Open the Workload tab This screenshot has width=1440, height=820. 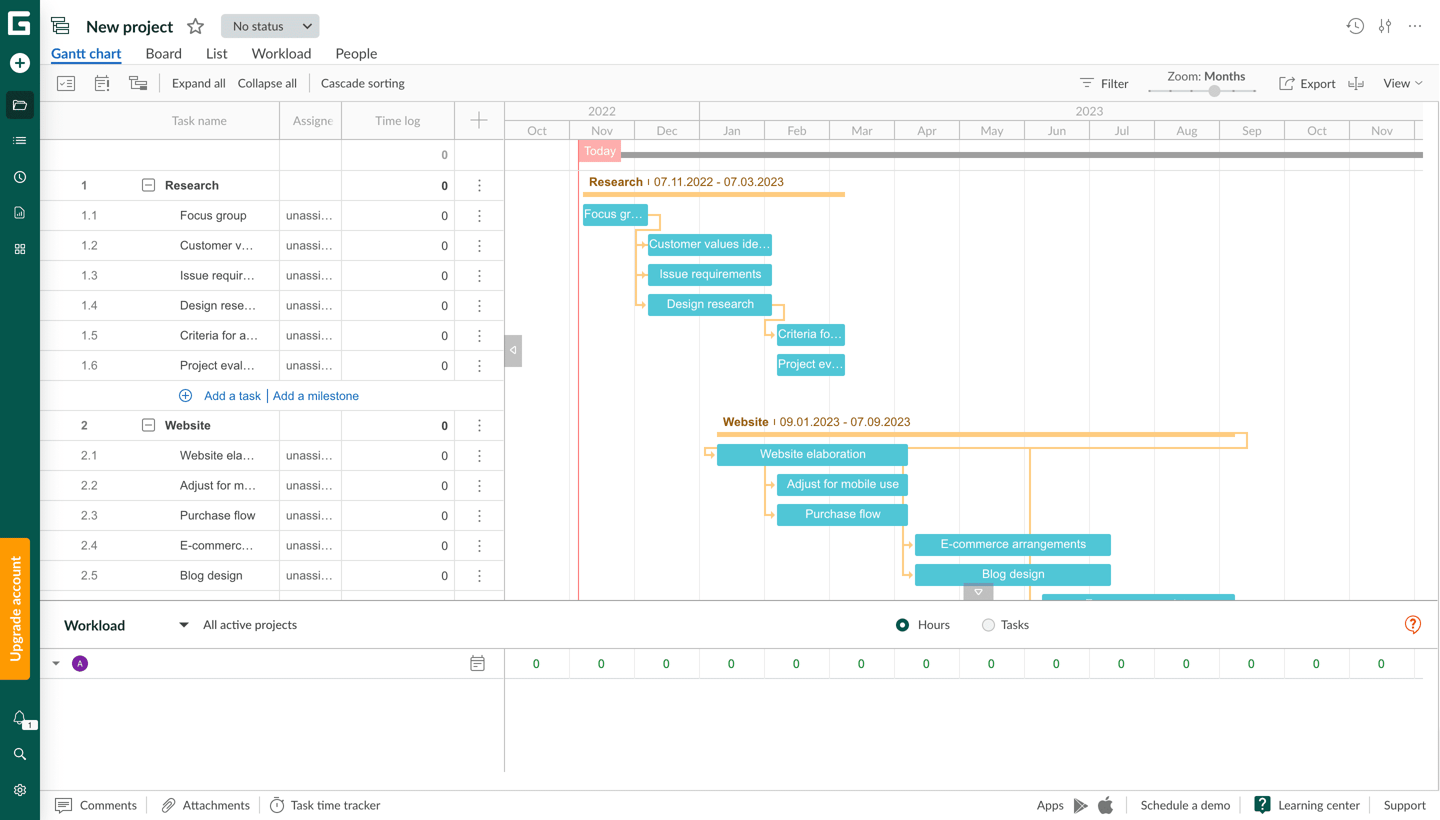tap(280, 53)
